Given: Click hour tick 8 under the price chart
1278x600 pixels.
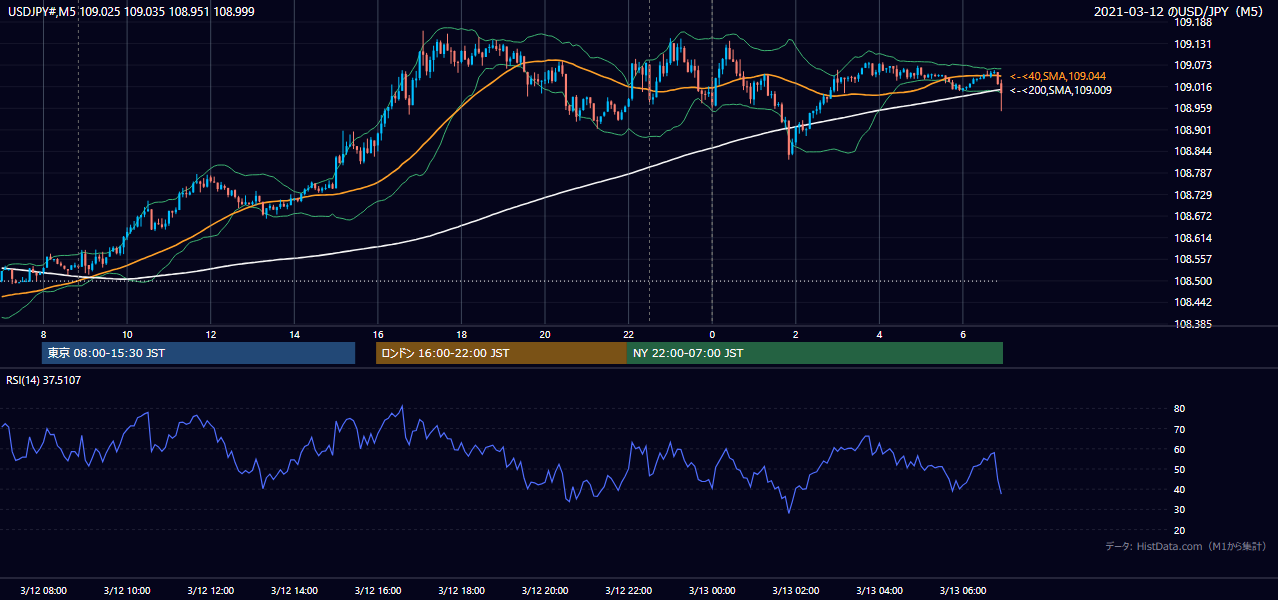Looking at the screenshot, I should (x=43, y=334).
